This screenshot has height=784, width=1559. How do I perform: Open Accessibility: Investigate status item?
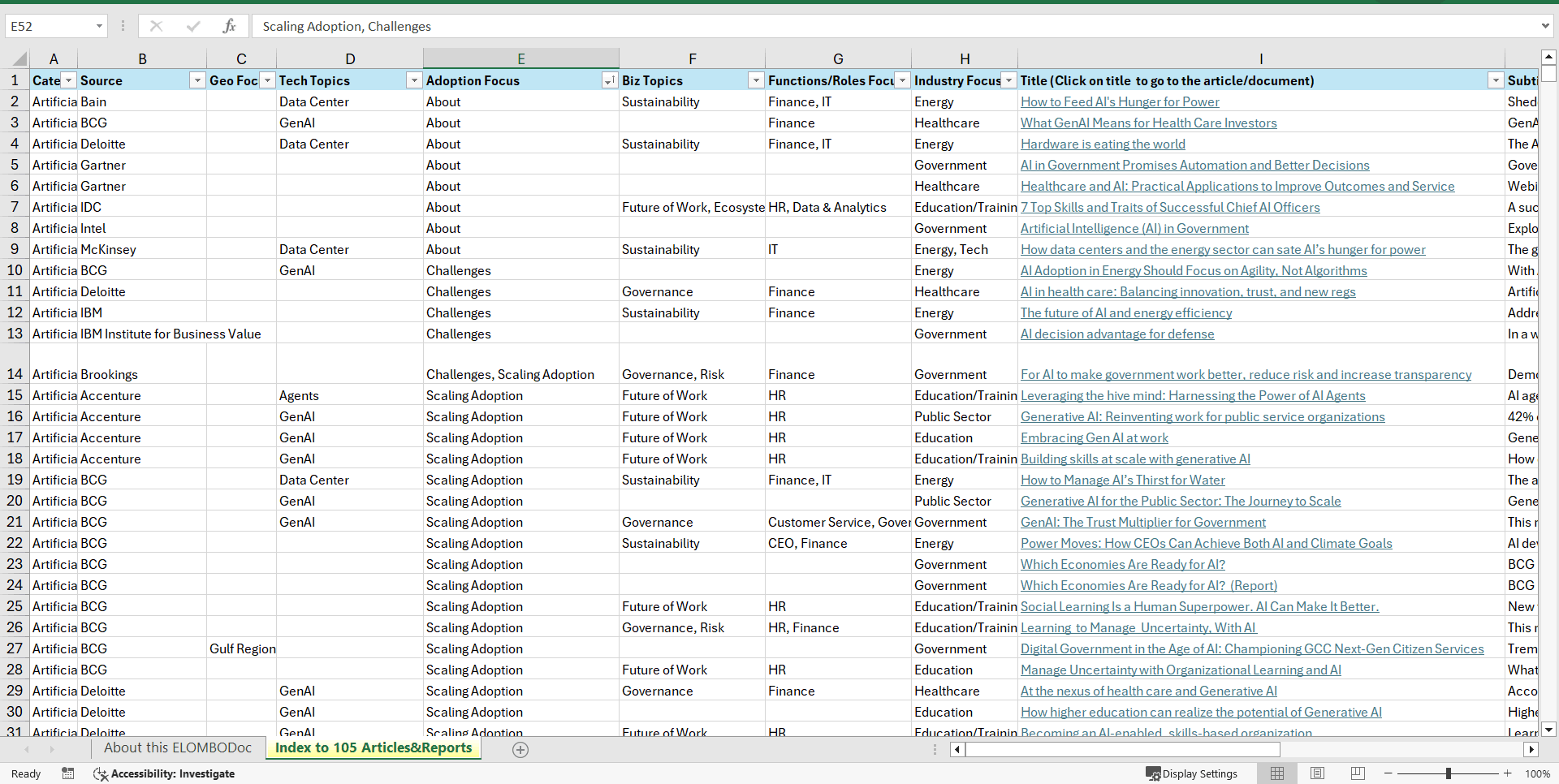coord(164,773)
